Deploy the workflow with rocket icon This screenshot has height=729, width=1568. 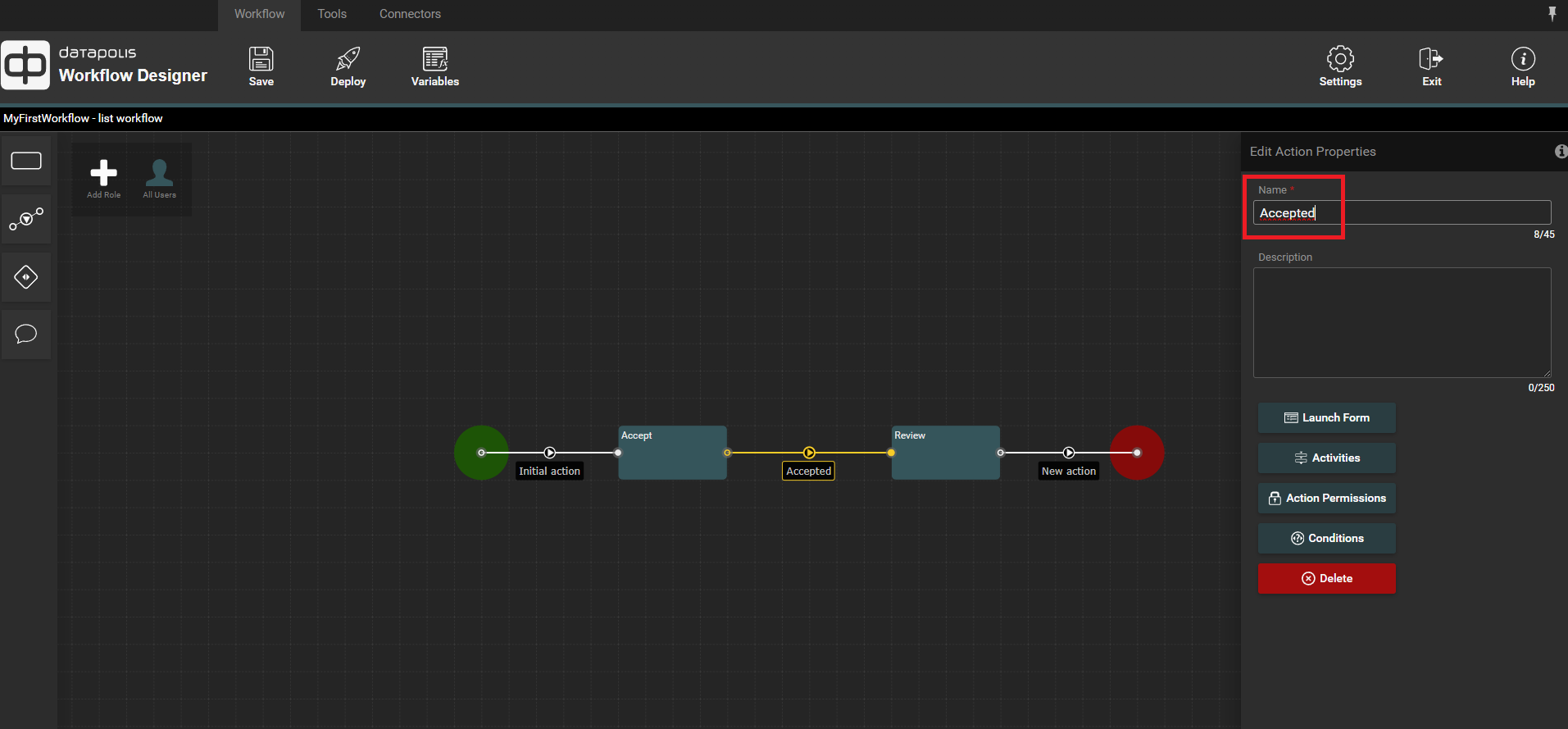click(348, 66)
